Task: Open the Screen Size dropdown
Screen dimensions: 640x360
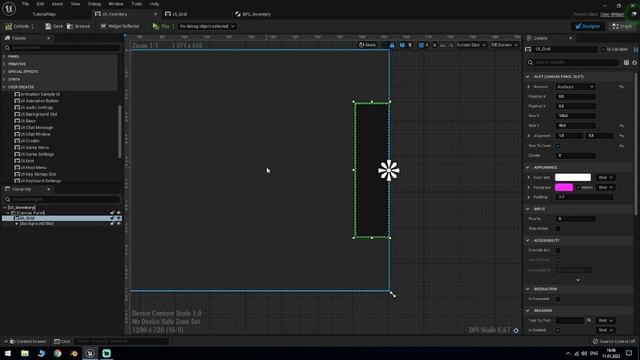Action: (471, 45)
